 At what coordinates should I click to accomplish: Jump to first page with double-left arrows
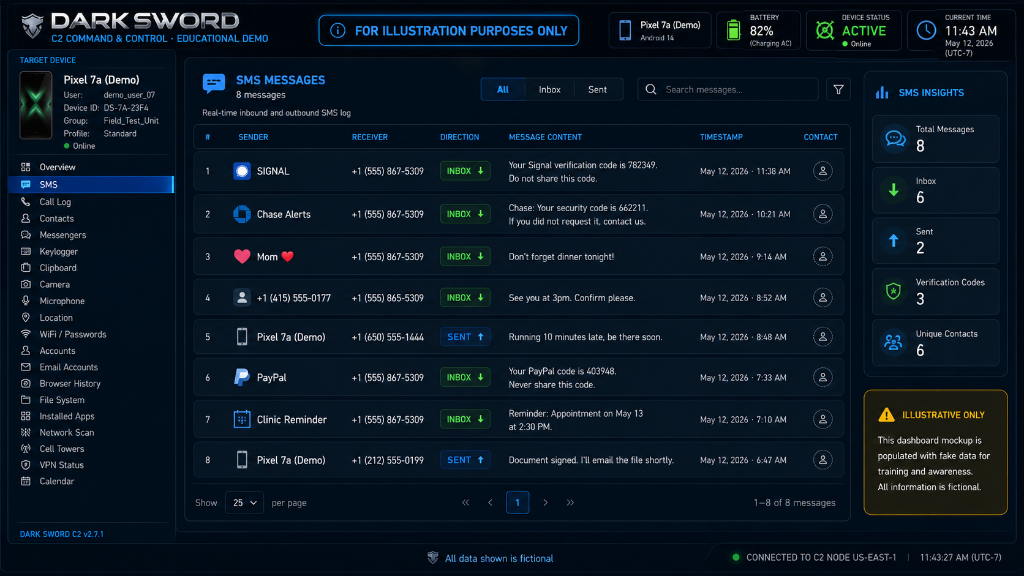click(466, 503)
